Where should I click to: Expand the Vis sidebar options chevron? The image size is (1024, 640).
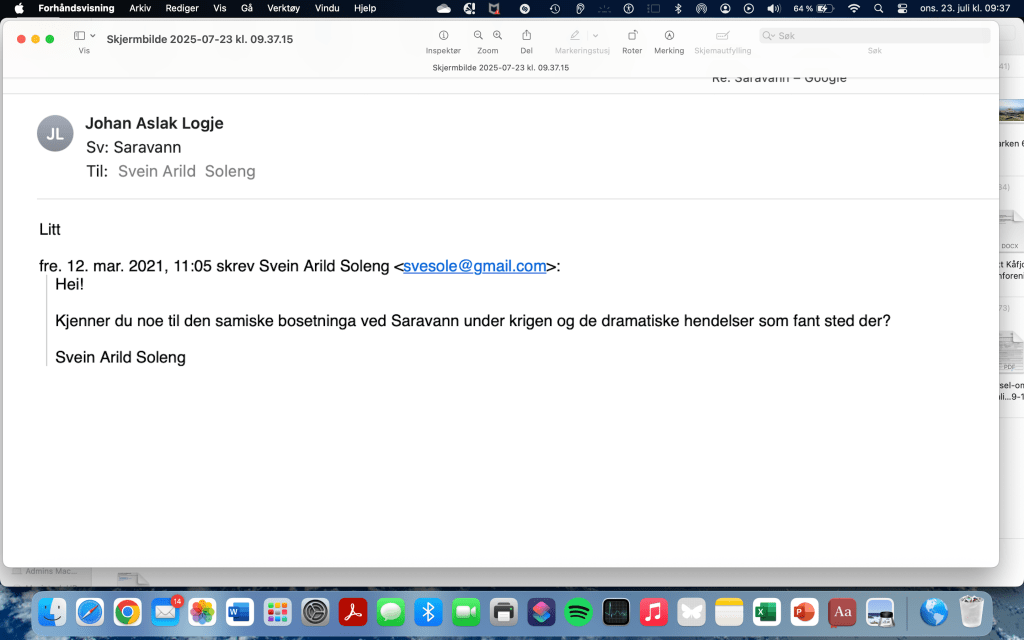pyautogui.click(x=93, y=35)
